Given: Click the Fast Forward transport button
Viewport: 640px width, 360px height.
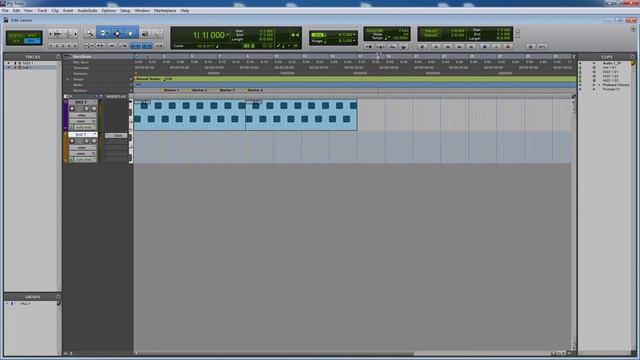Looking at the screenshot, I should pyautogui.click(x=460, y=47).
